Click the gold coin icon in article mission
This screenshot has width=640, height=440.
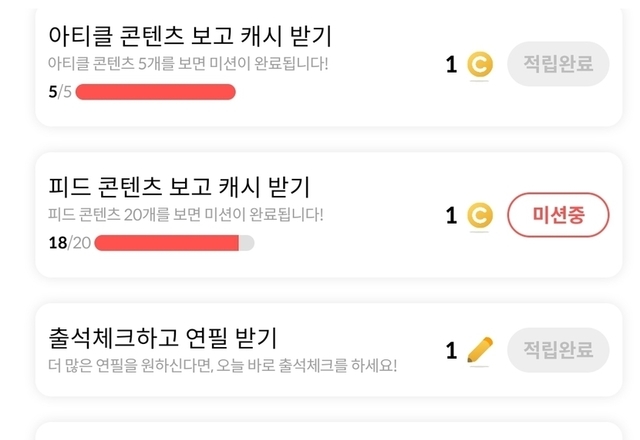pos(480,64)
